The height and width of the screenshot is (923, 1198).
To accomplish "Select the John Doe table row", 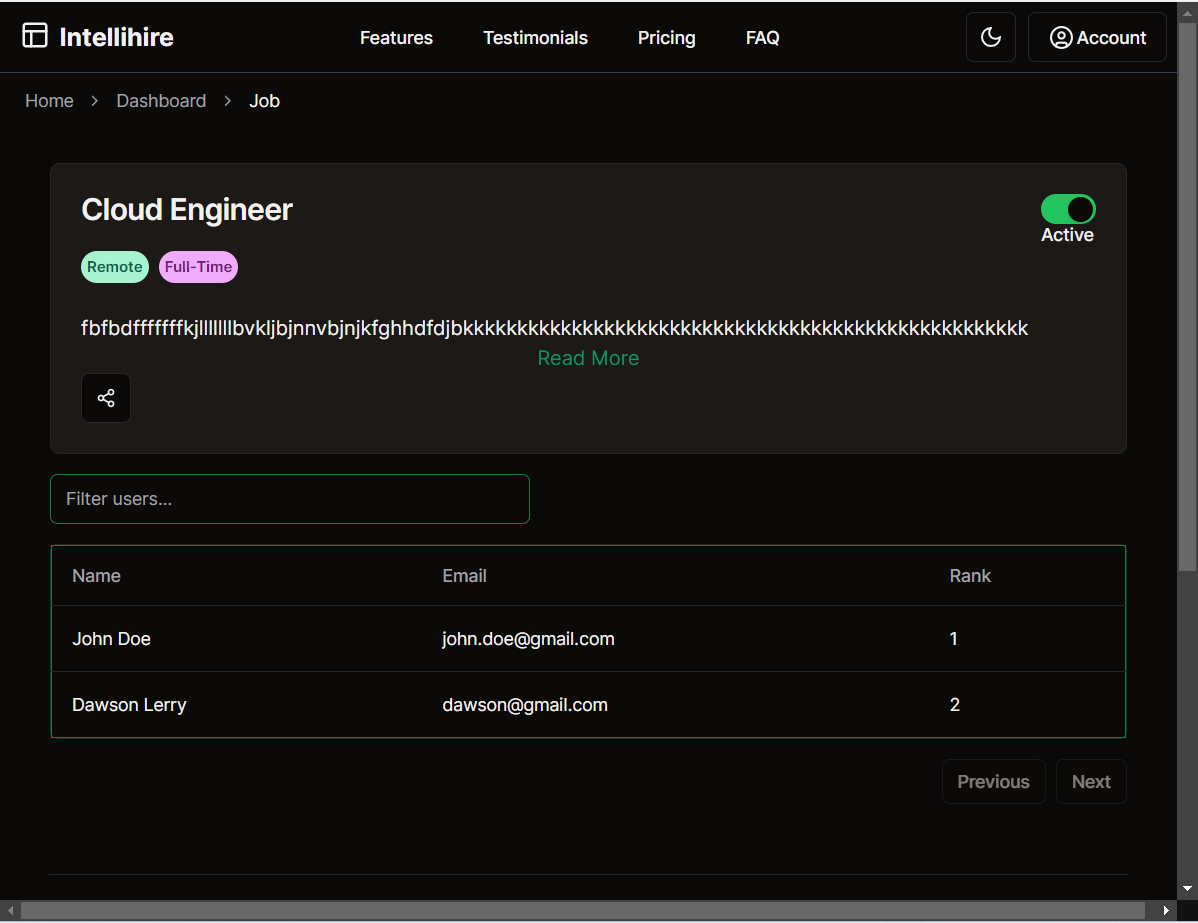I will pos(588,639).
